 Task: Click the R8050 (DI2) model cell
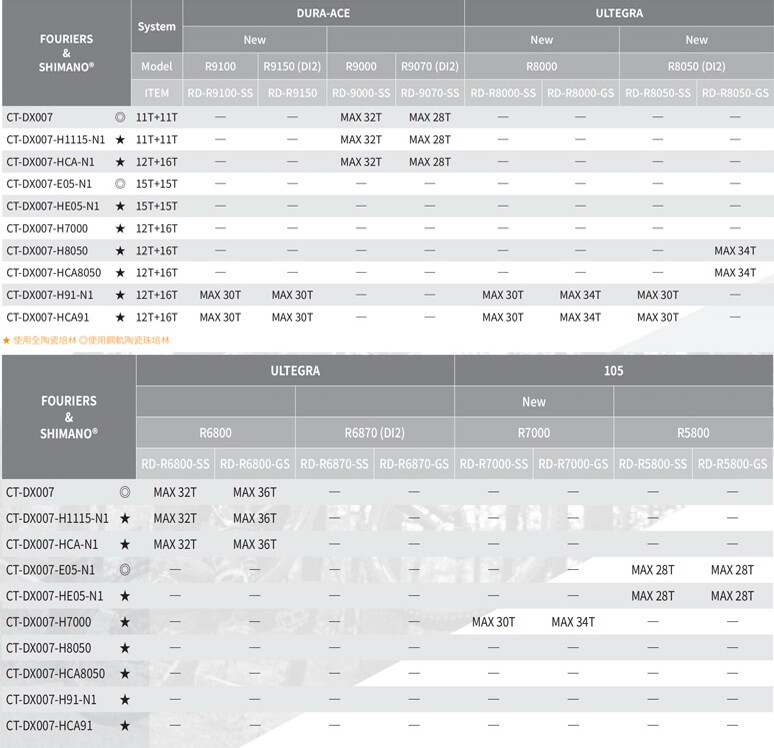point(697,66)
